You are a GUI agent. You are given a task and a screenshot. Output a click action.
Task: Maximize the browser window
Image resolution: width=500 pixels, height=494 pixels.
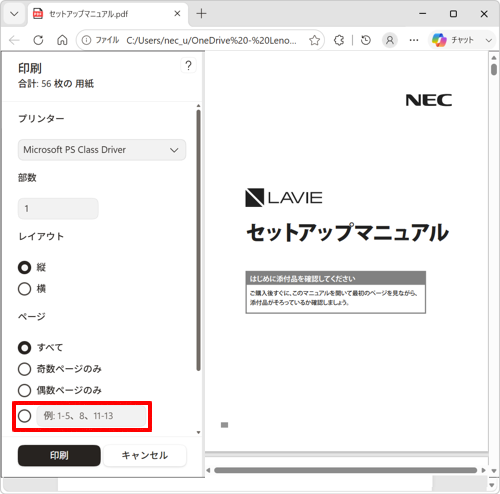[453, 14]
